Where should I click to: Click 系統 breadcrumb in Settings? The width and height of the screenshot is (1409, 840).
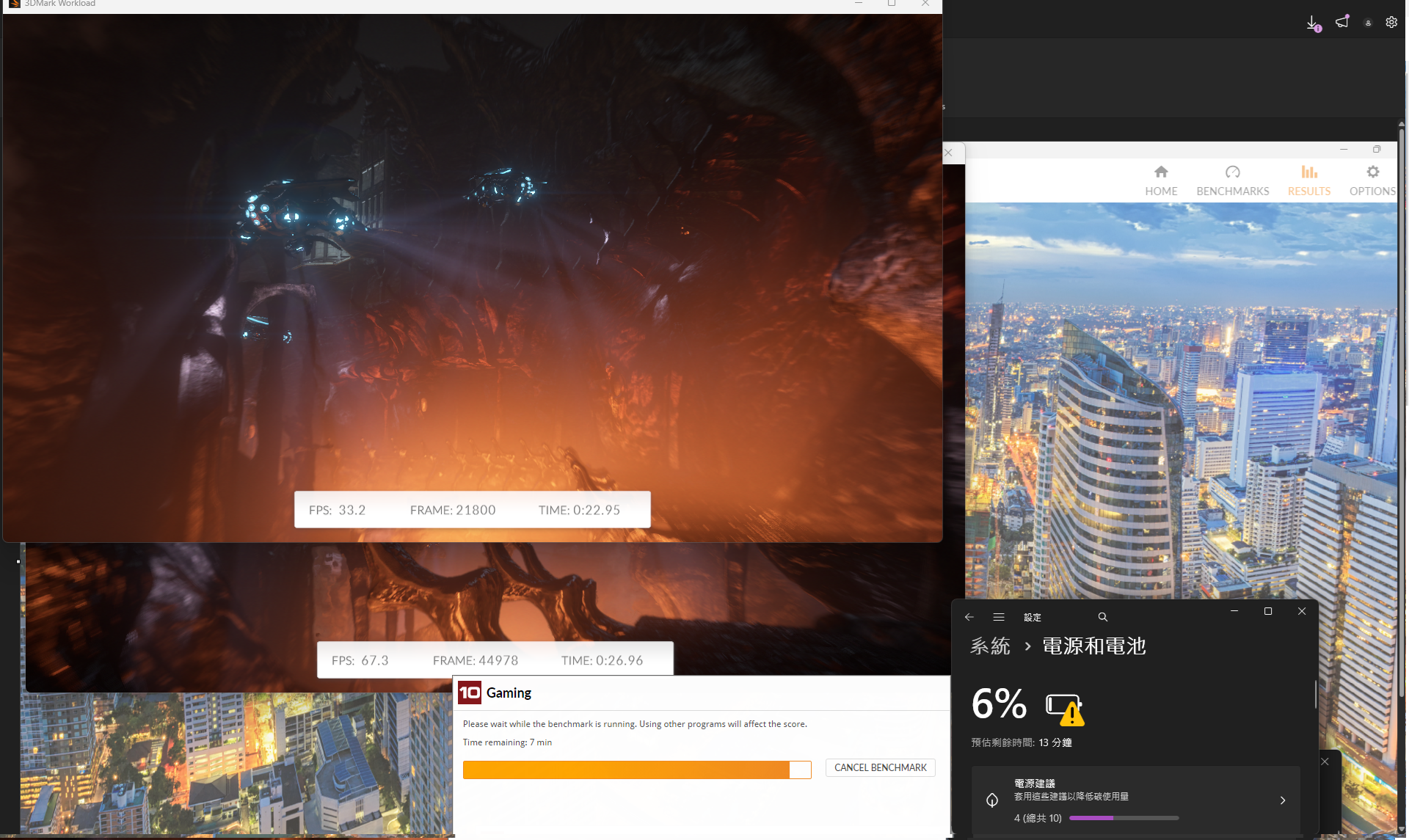pos(990,646)
